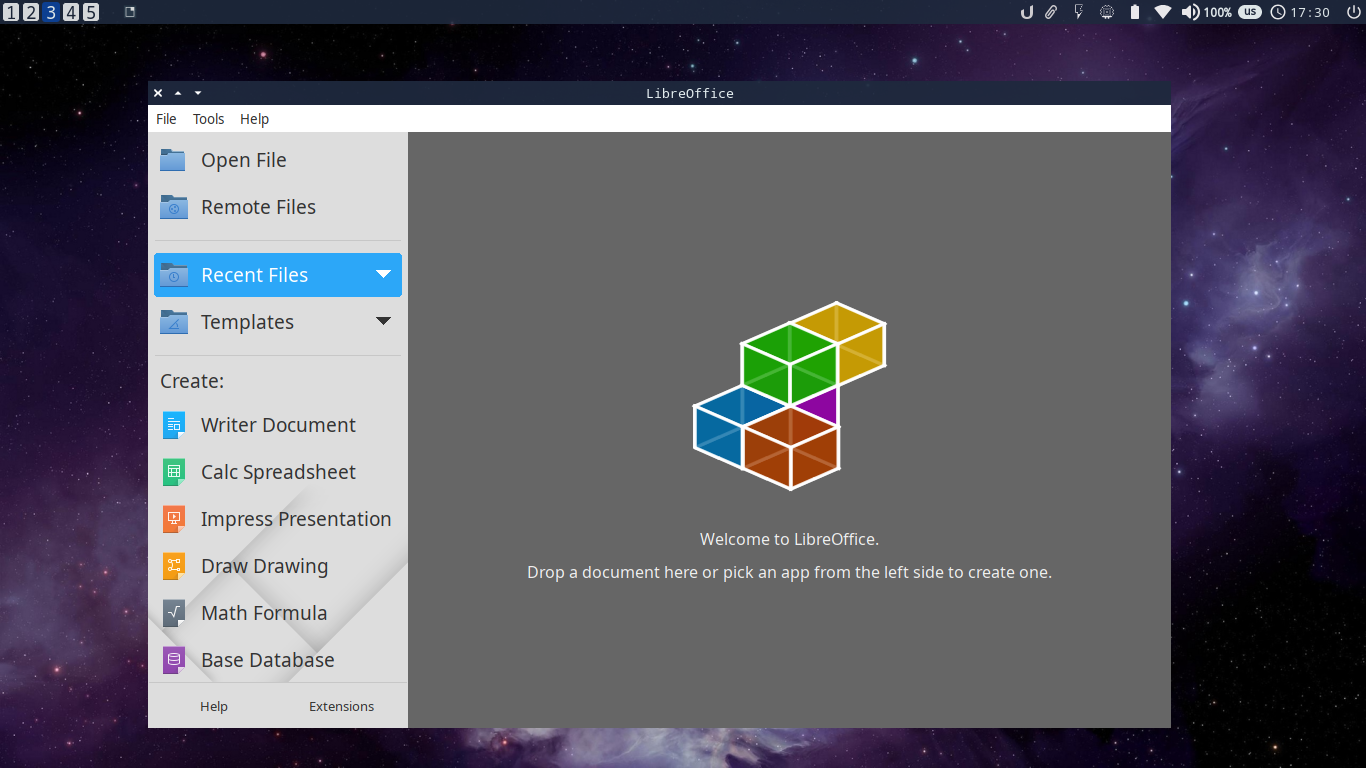Open the window menu arrow in title bar
The height and width of the screenshot is (768, 1366).
(x=198, y=93)
